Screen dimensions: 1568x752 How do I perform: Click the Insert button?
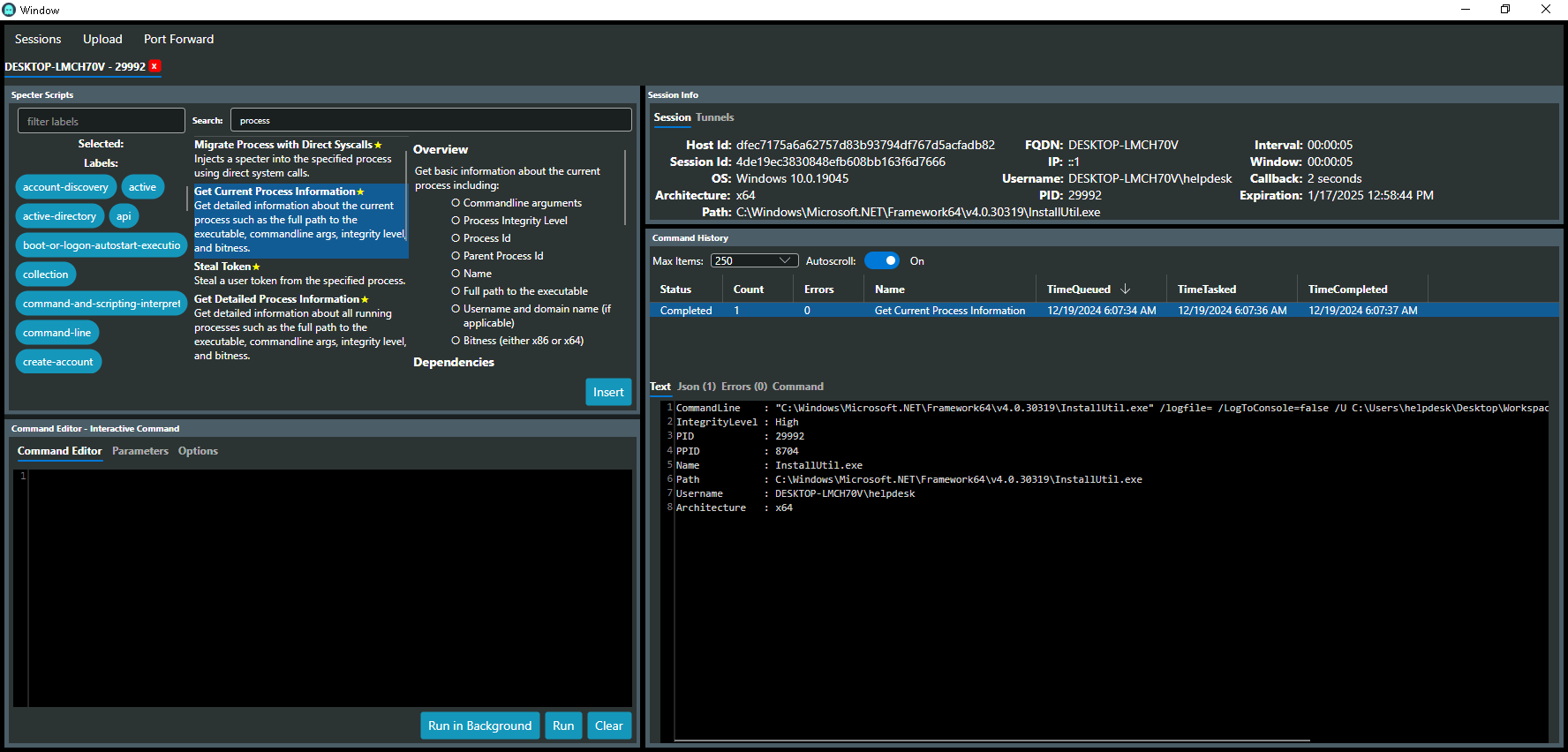[608, 392]
